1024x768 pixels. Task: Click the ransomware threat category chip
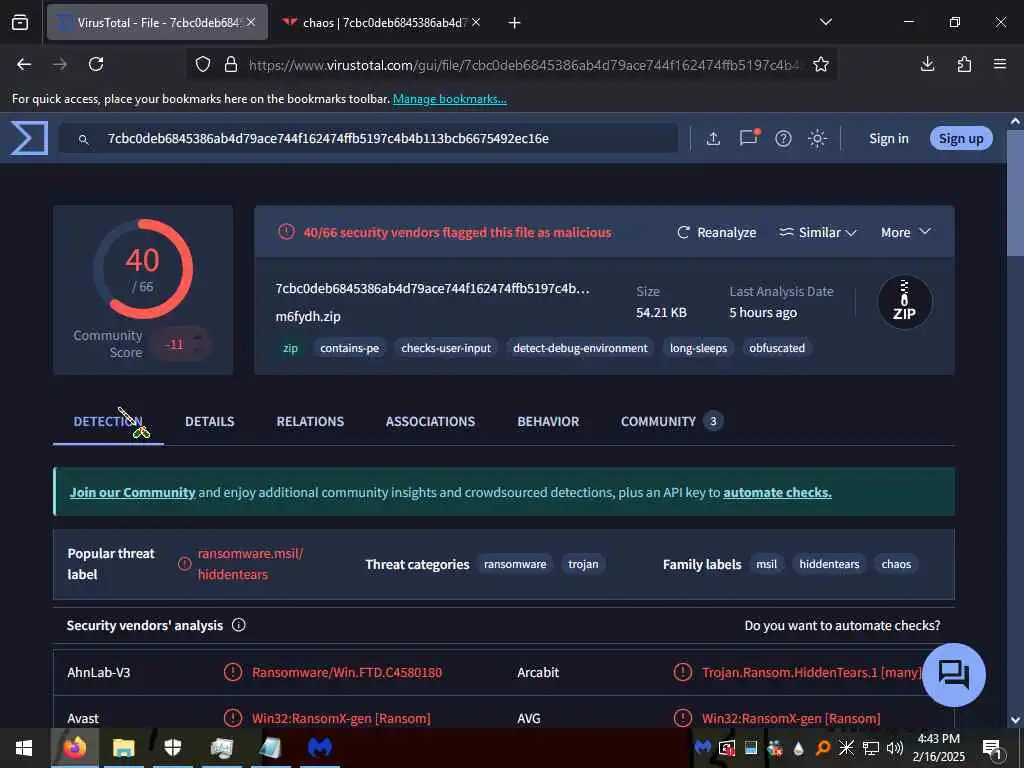(x=515, y=564)
